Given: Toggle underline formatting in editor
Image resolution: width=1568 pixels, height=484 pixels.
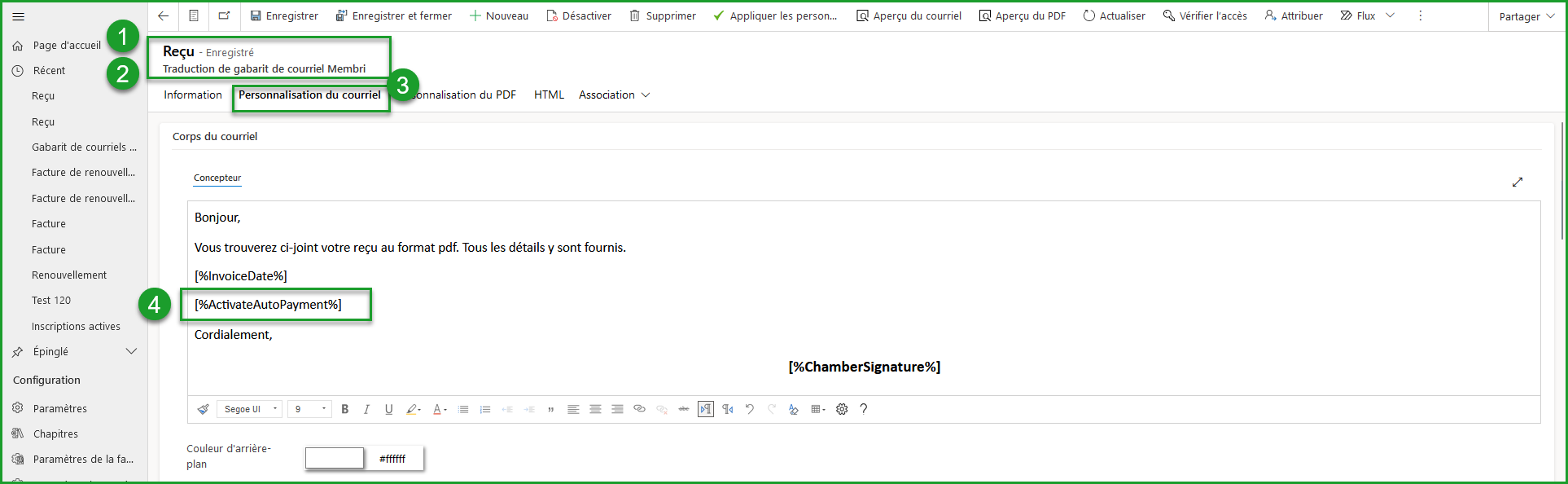Looking at the screenshot, I should pyautogui.click(x=388, y=409).
